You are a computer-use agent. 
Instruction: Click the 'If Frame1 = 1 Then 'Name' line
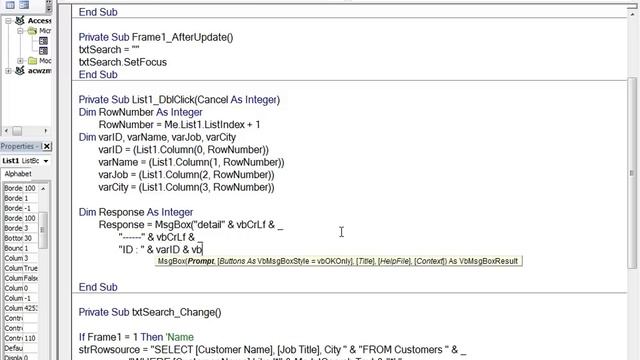pyautogui.click(x=136, y=337)
